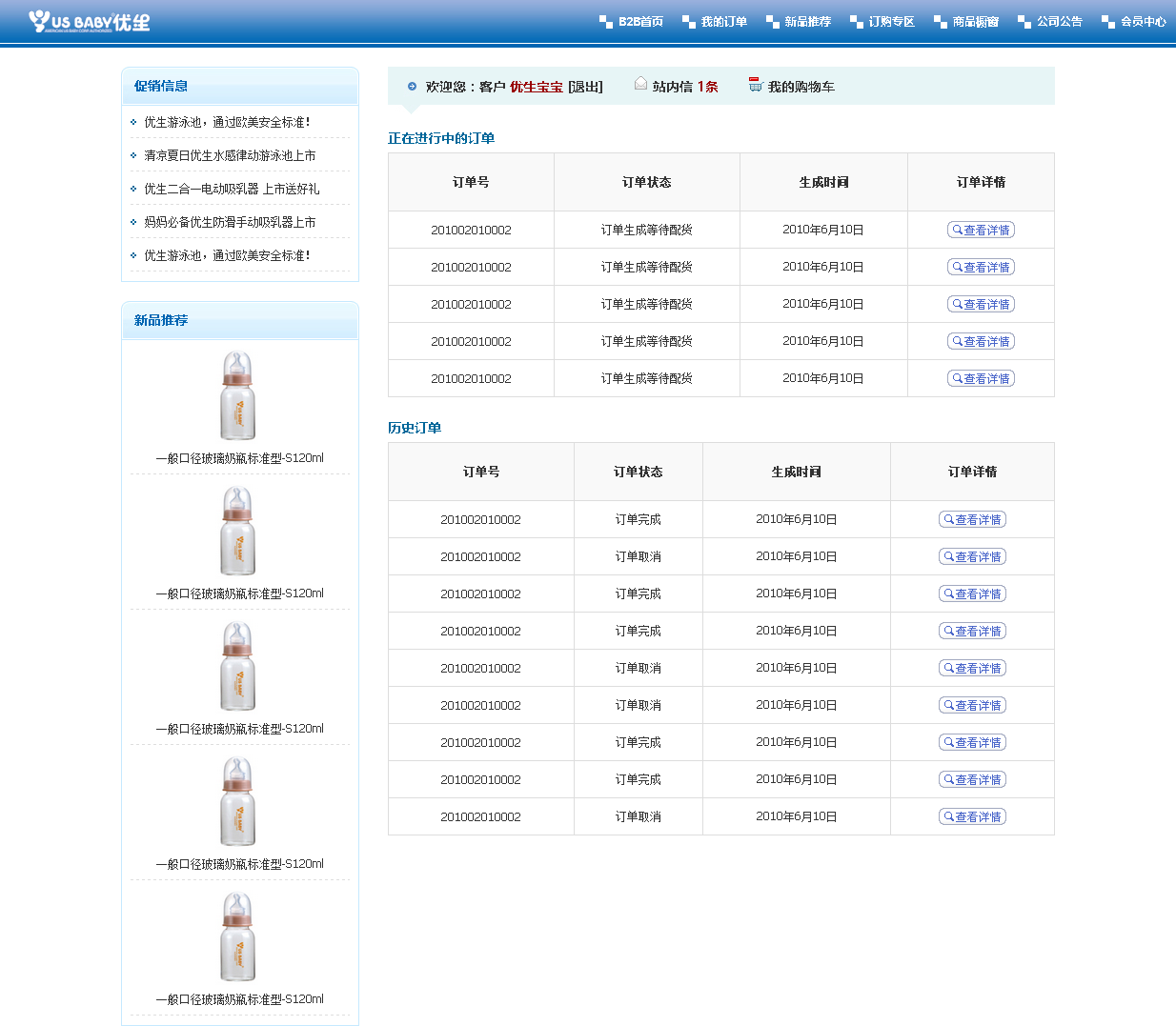
Task: View details of first in-progress order
Action: pyautogui.click(x=981, y=230)
